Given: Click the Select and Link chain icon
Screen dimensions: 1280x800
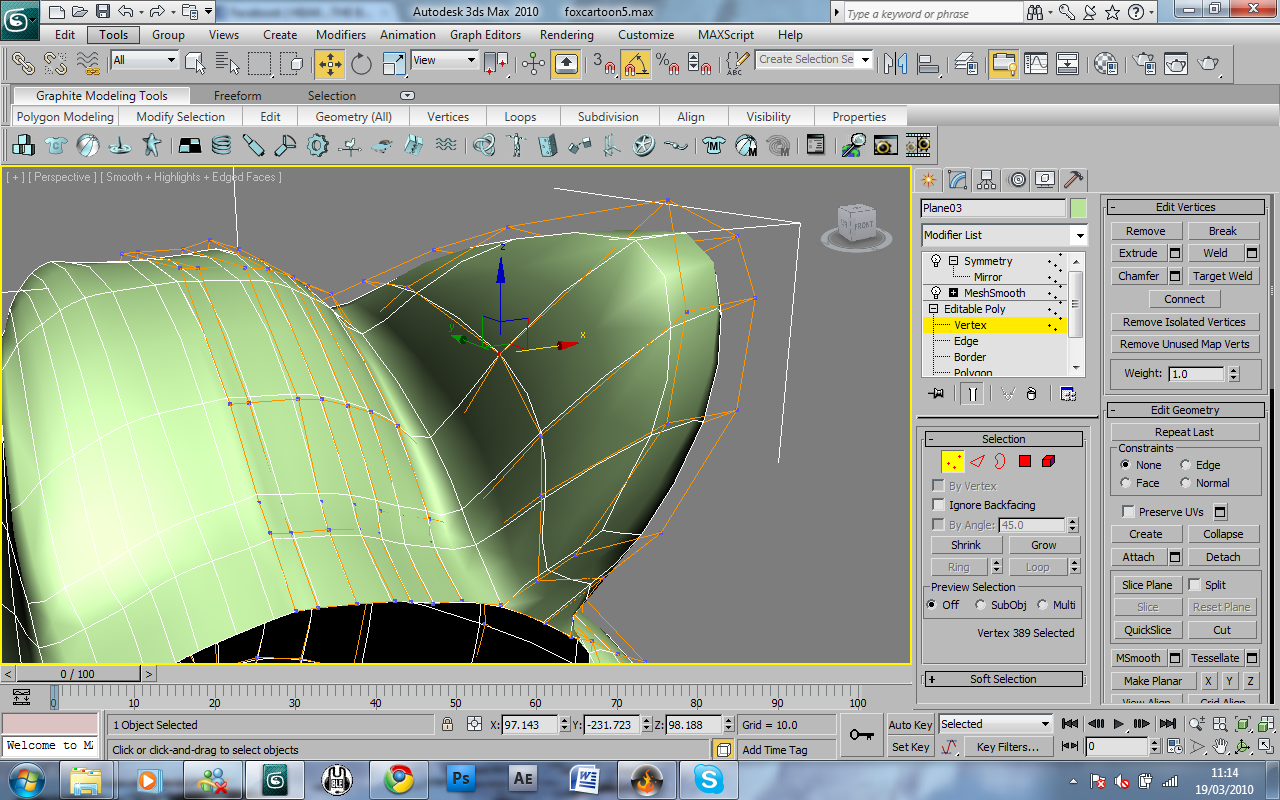Looking at the screenshot, I should coord(23,64).
